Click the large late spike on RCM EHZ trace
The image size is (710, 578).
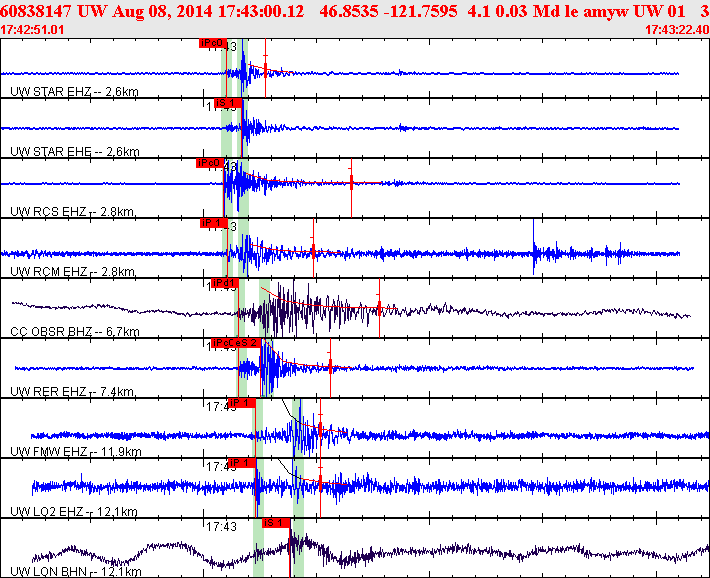tap(534, 247)
